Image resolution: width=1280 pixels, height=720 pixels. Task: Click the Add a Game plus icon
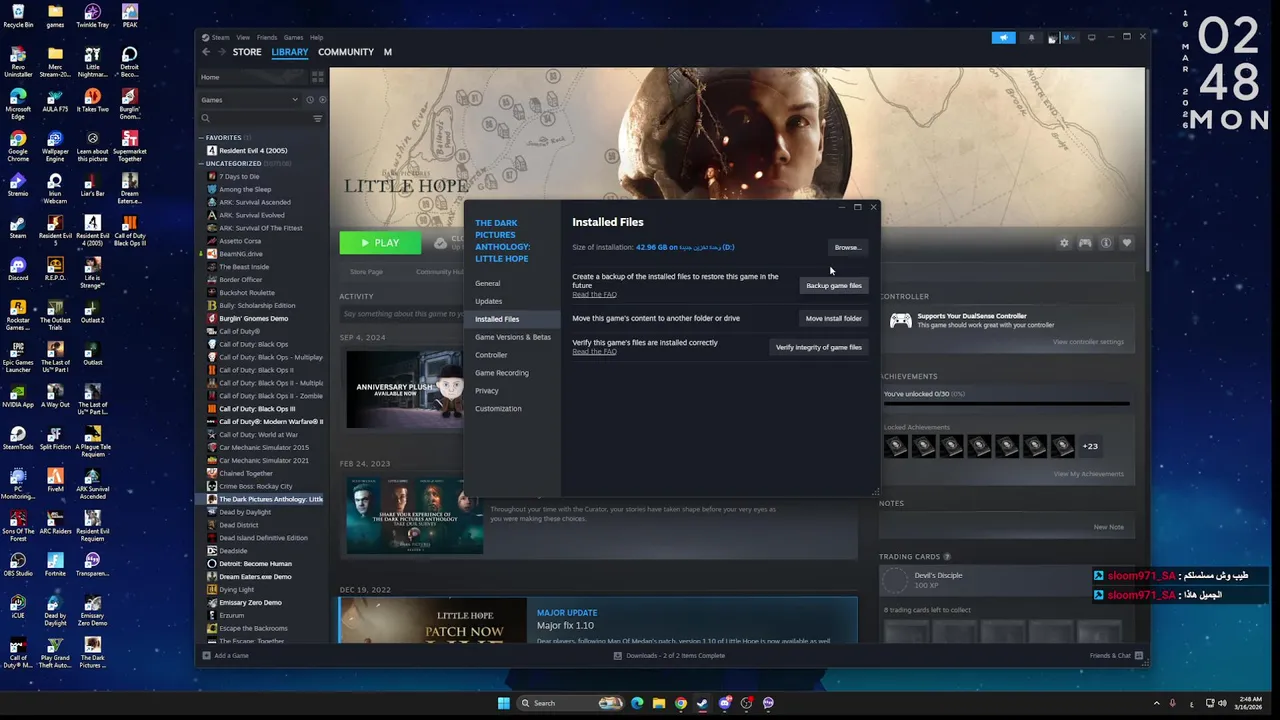pyautogui.click(x=206, y=656)
